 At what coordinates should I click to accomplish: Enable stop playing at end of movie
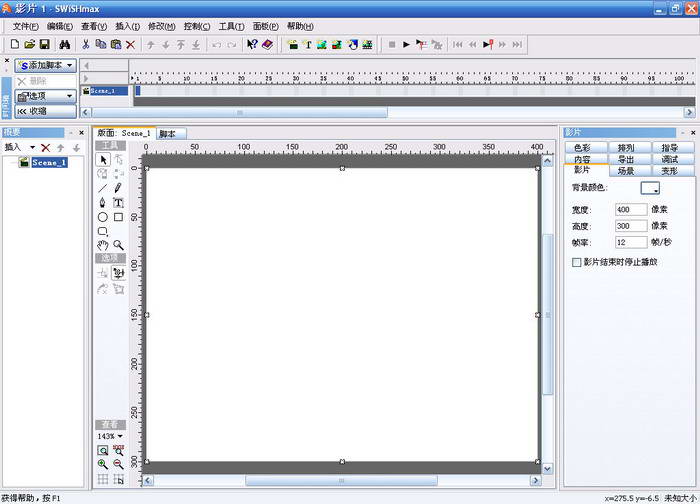576,262
